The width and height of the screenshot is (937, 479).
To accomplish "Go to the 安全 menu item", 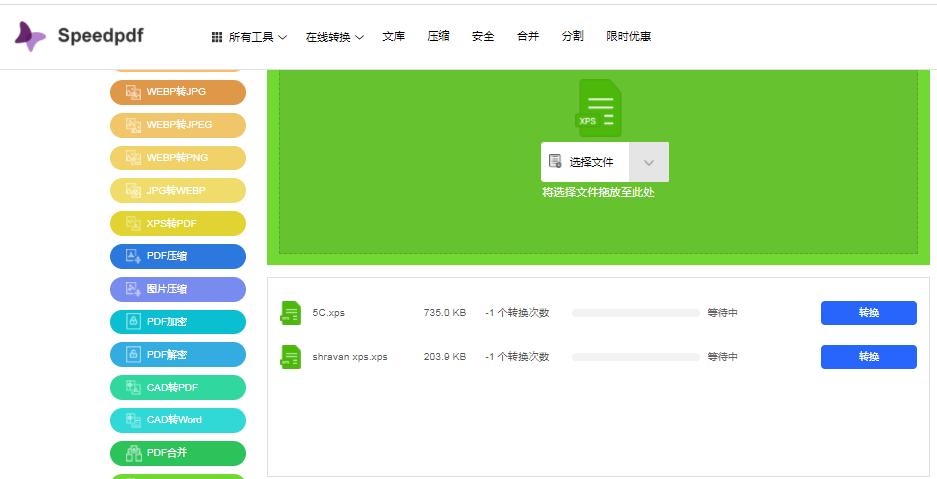I will 483,36.
